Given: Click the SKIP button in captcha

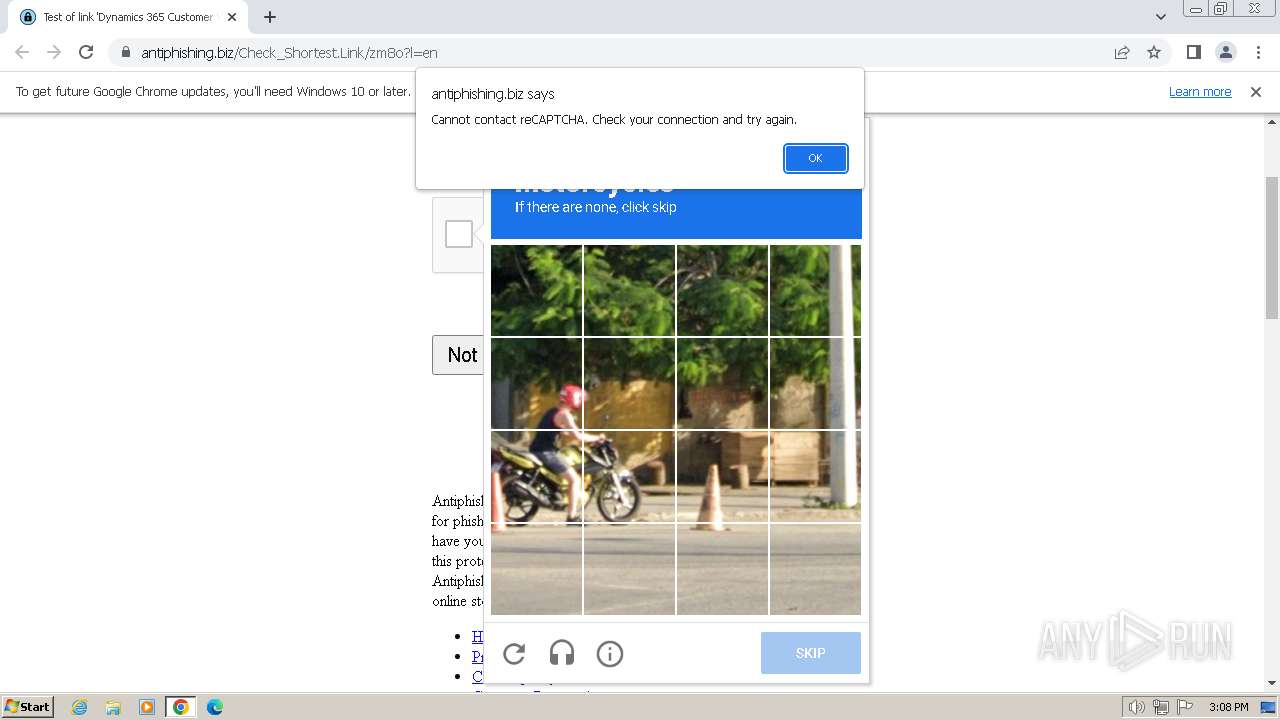Looking at the screenshot, I should [810, 653].
